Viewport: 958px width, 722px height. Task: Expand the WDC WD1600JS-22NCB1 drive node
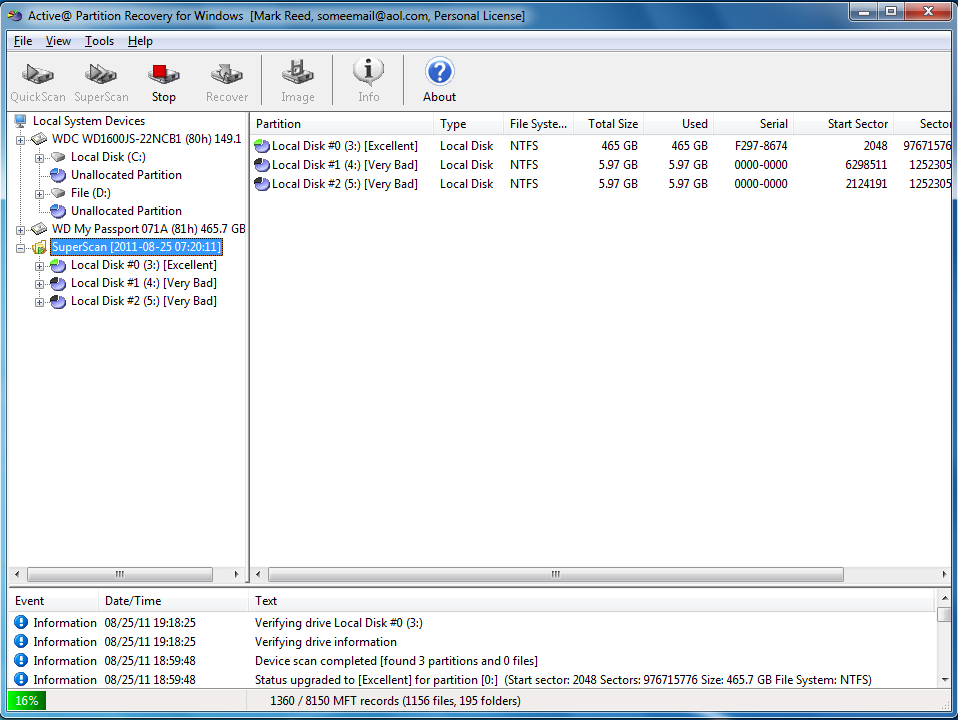[20, 140]
